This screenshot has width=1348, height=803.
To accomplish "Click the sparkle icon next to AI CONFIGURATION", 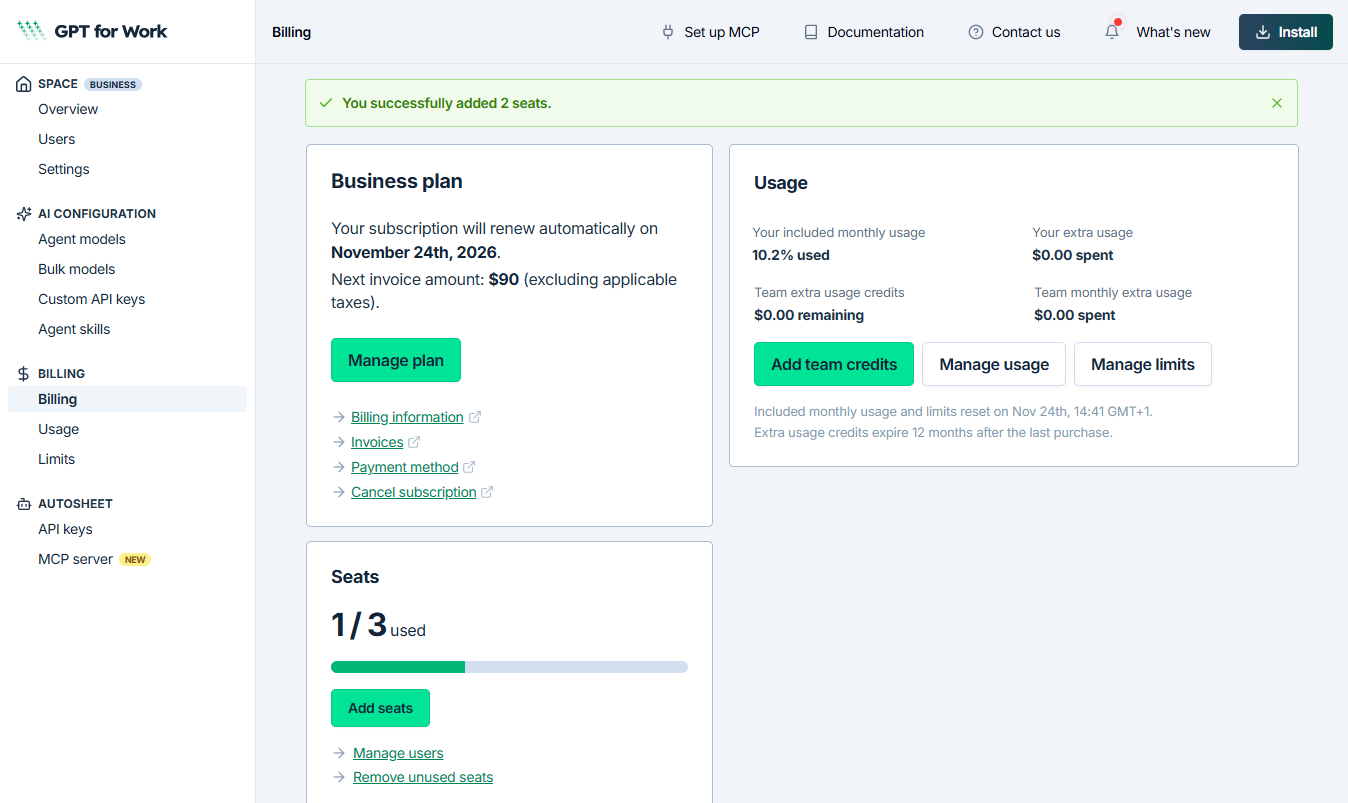I will pyautogui.click(x=24, y=214).
